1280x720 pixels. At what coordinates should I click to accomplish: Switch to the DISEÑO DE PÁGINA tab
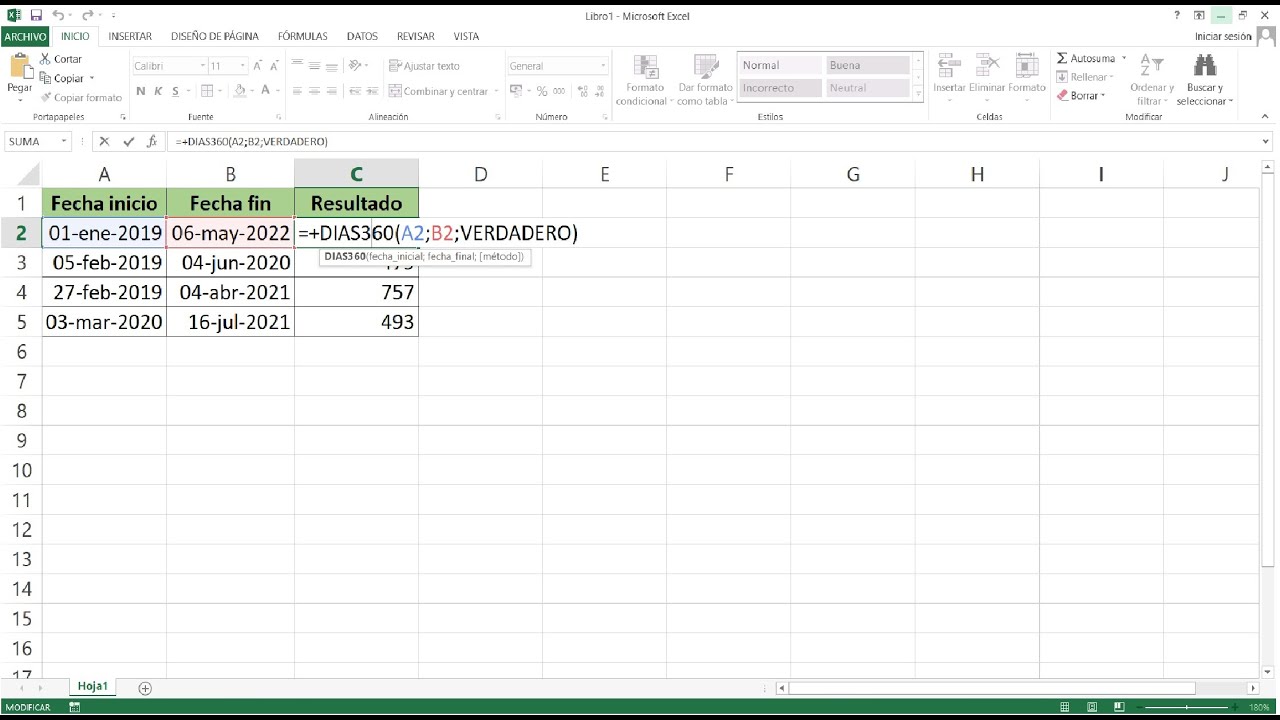click(215, 36)
